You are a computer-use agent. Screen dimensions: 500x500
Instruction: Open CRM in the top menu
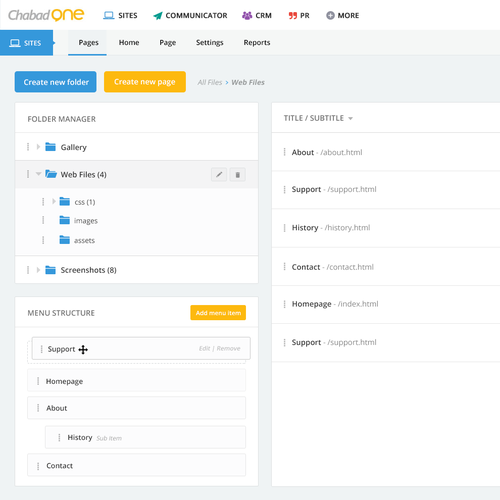257,16
